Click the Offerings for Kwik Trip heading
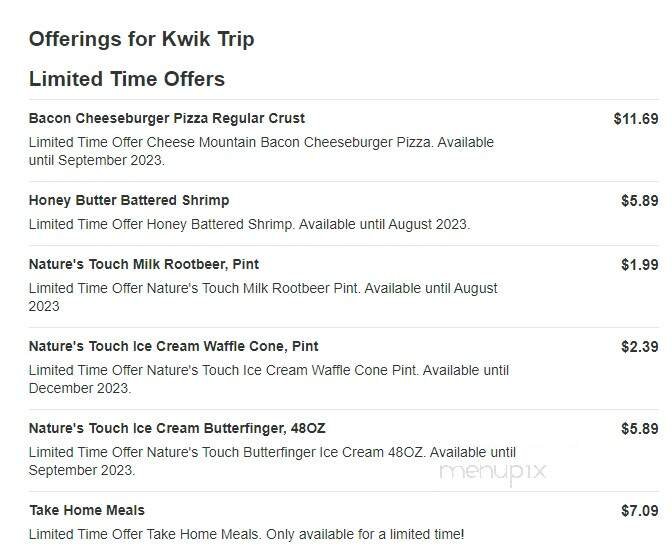672x554 pixels. 141,39
